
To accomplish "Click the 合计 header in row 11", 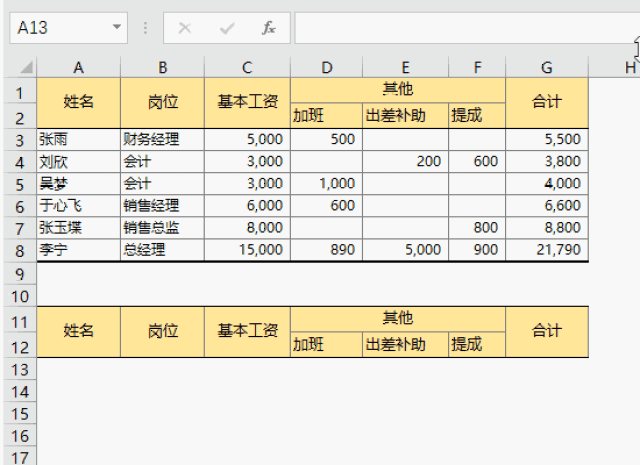I will [x=547, y=332].
